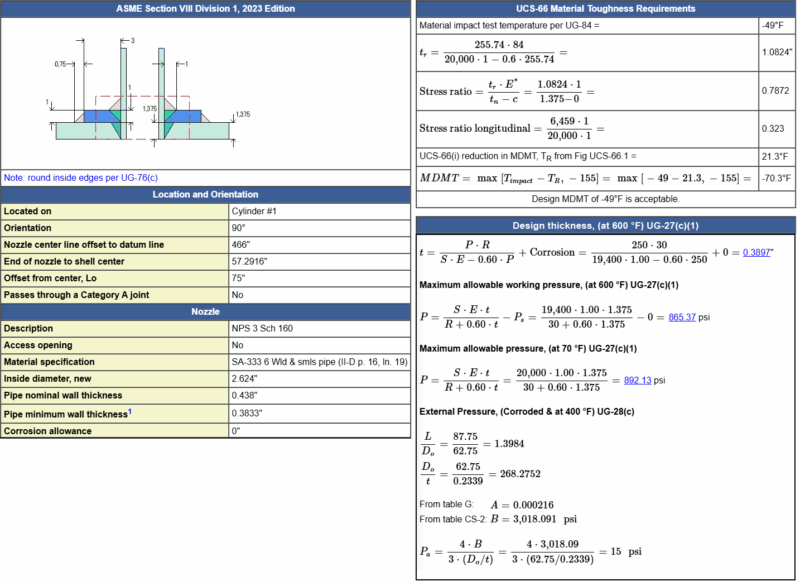Click the SA-333 6 material specification cell

(320, 361)
